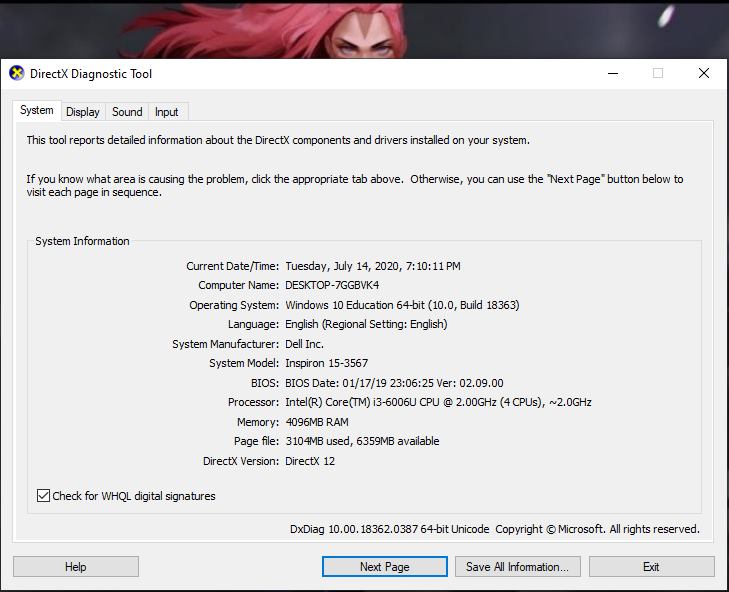Click the Current Date/Time label
Screen dimensions: 729x592
pos(232,266)
